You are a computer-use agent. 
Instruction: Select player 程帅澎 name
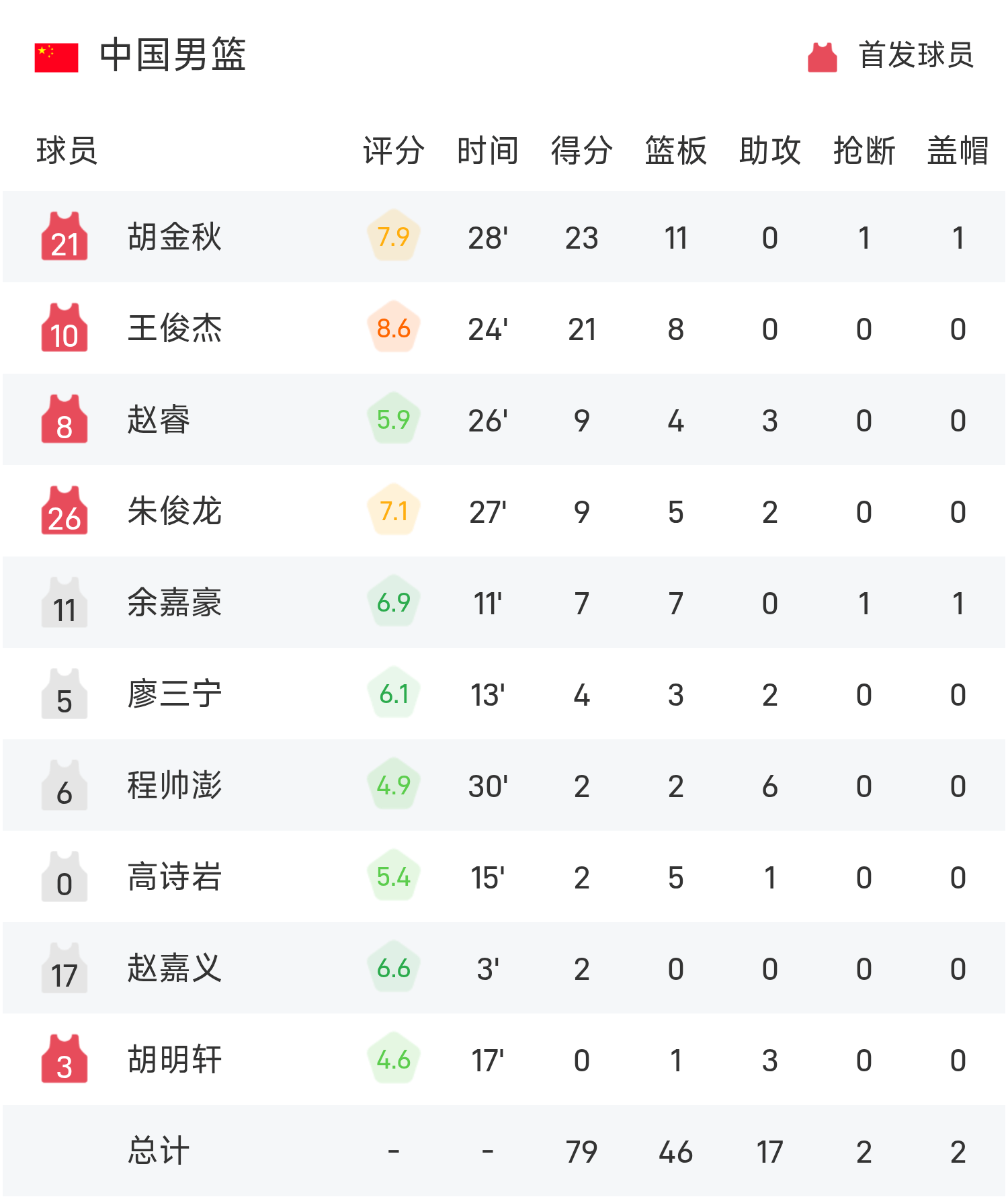tap(175, 785)
